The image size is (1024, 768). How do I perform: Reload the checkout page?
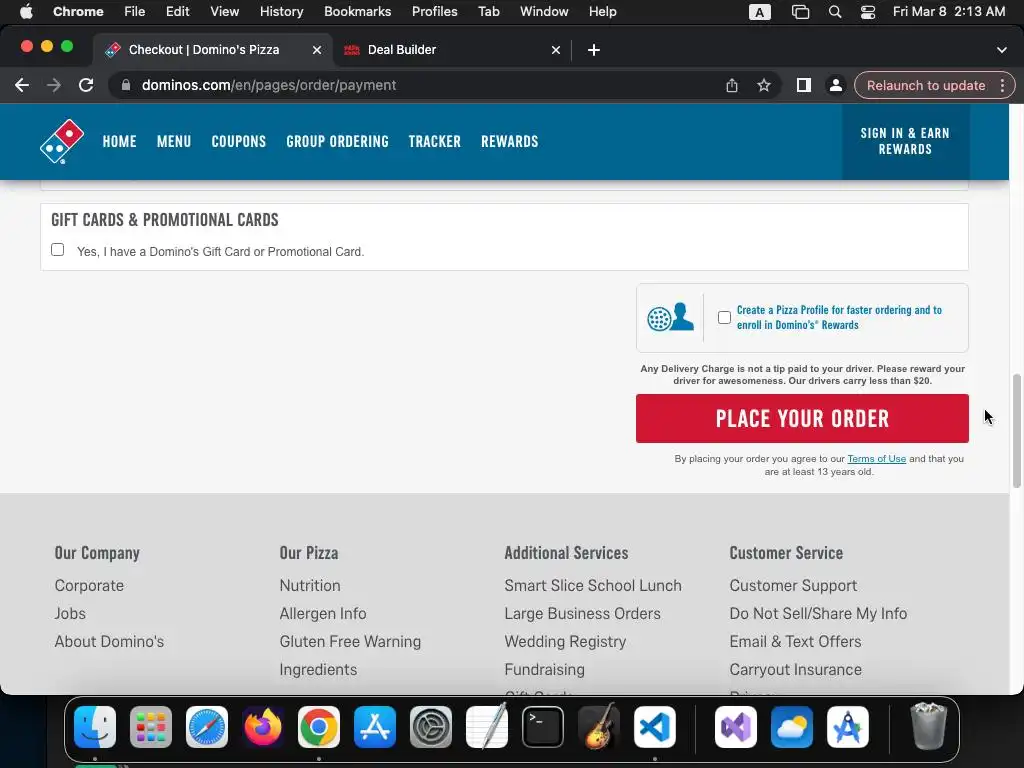pyautogui.click(x=86, y=86)
